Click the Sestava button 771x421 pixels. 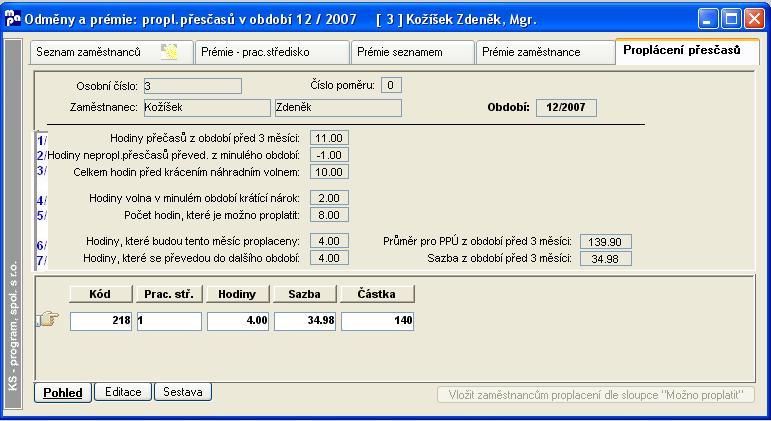(x=183, y=392)
